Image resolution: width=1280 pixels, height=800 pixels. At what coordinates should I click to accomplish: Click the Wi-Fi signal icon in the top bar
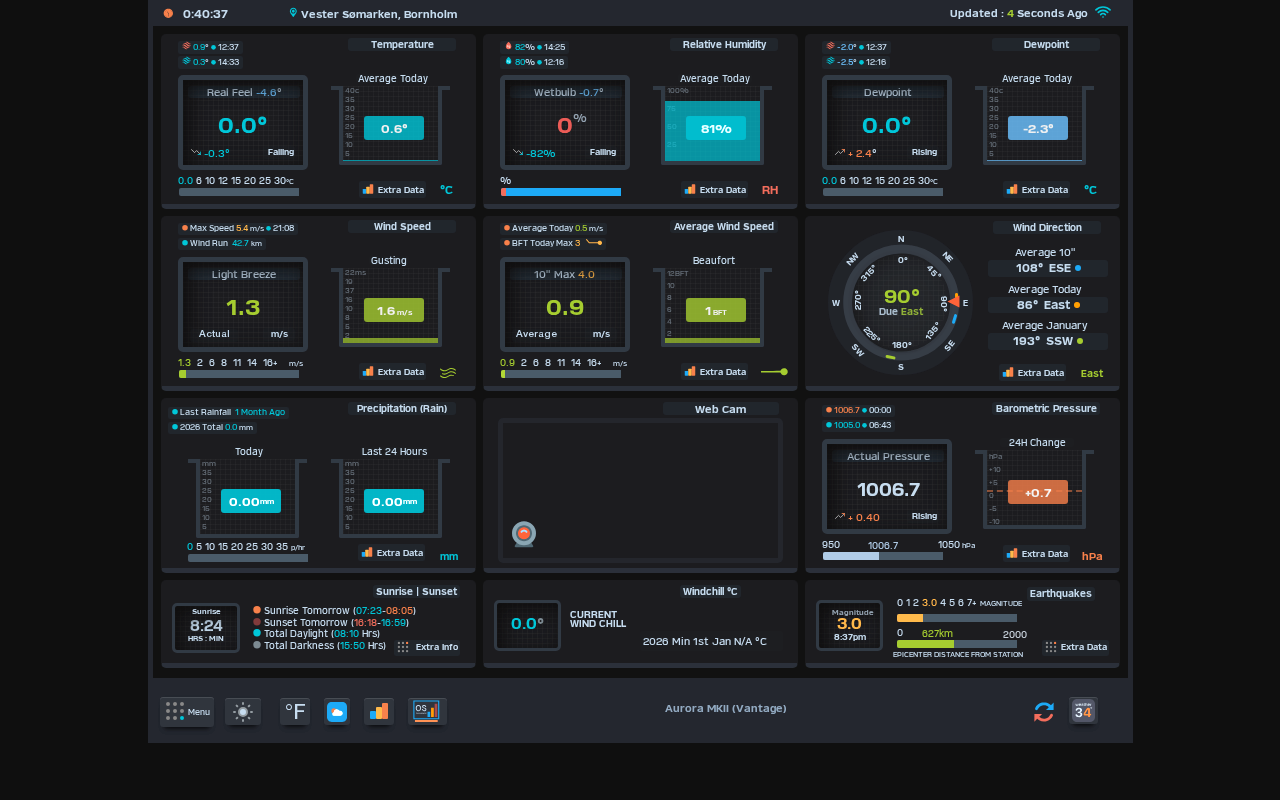pyautogui.click(x=1103, y=13)
